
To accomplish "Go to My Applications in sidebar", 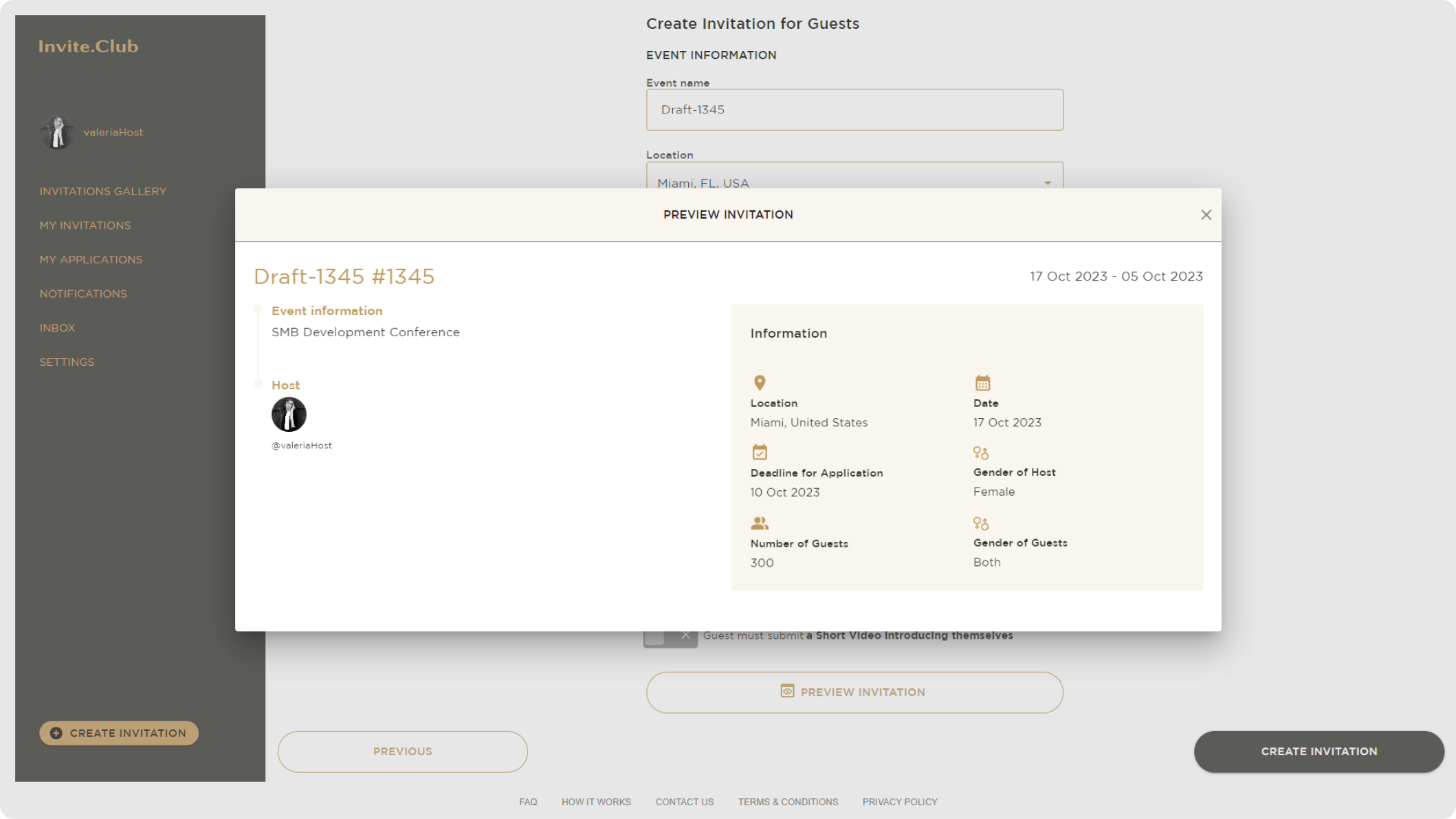I will click(x=91, y=259).
